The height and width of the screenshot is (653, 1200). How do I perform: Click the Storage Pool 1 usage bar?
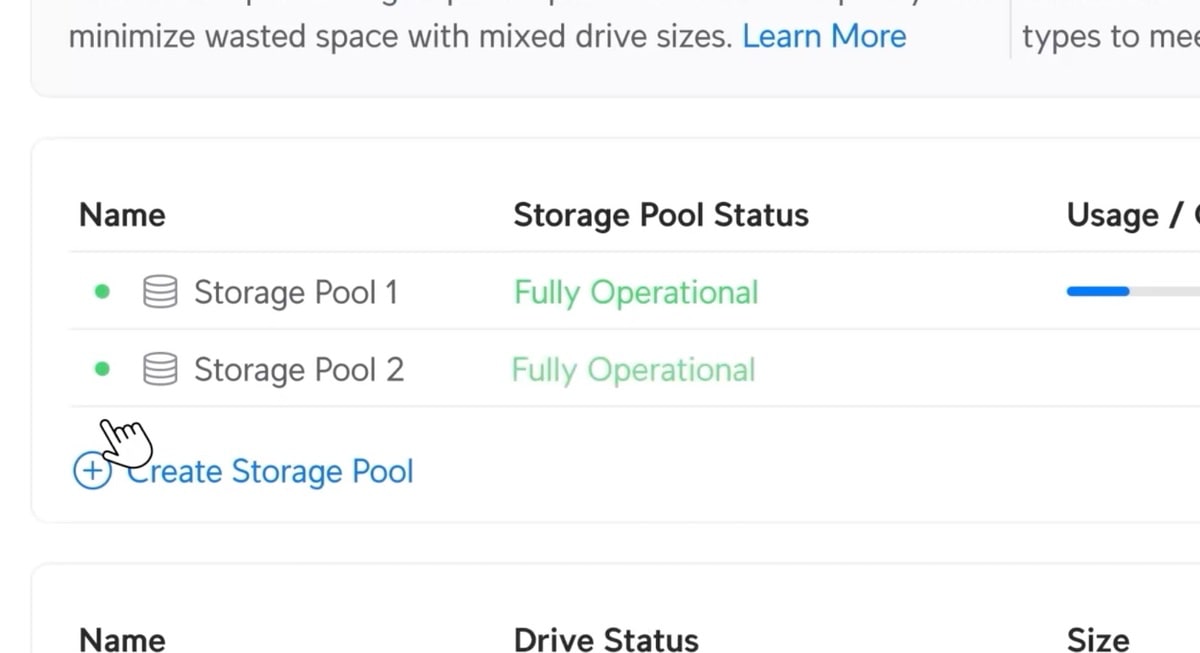point(1130,292)
